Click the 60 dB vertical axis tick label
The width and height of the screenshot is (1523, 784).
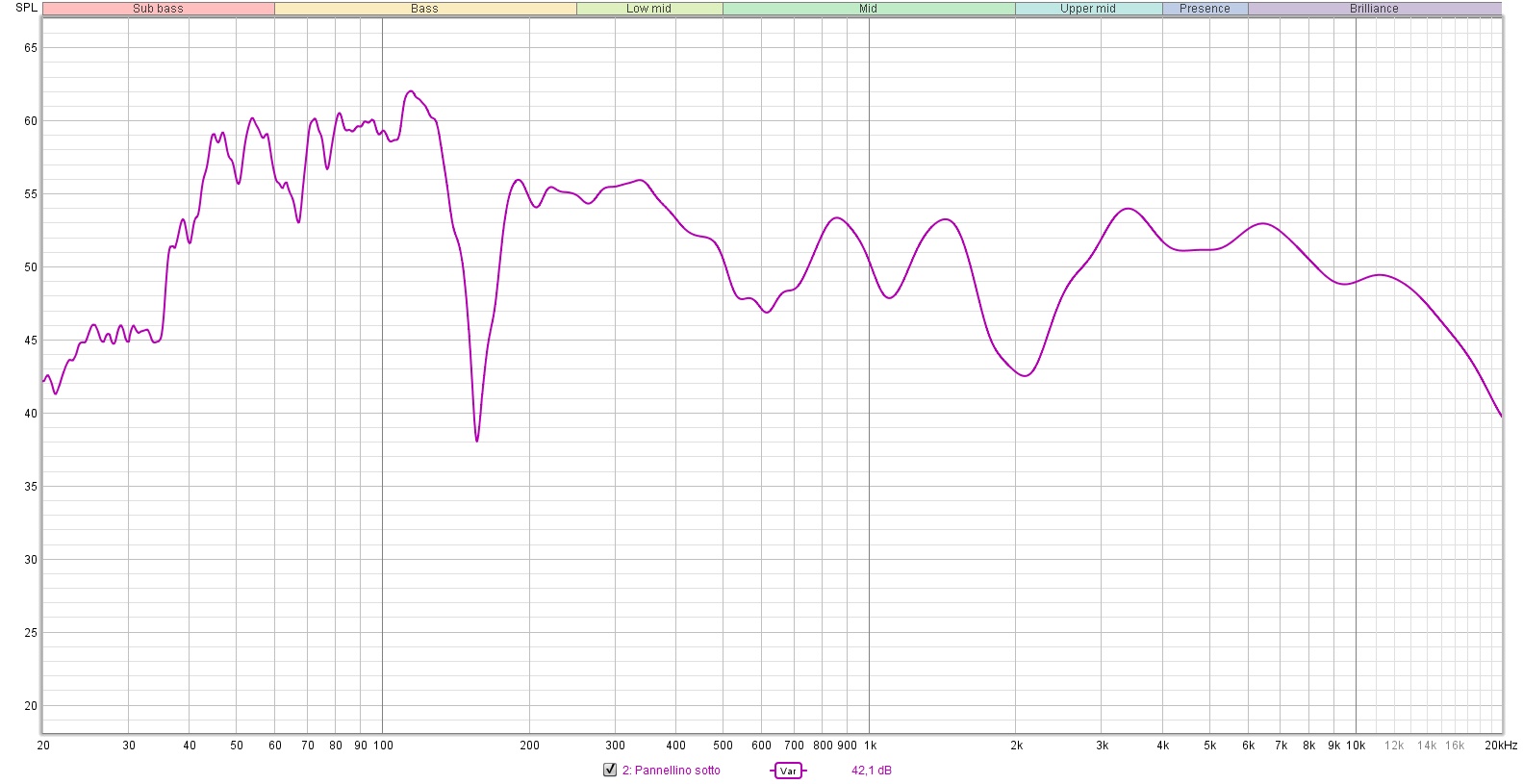[31, 121]
